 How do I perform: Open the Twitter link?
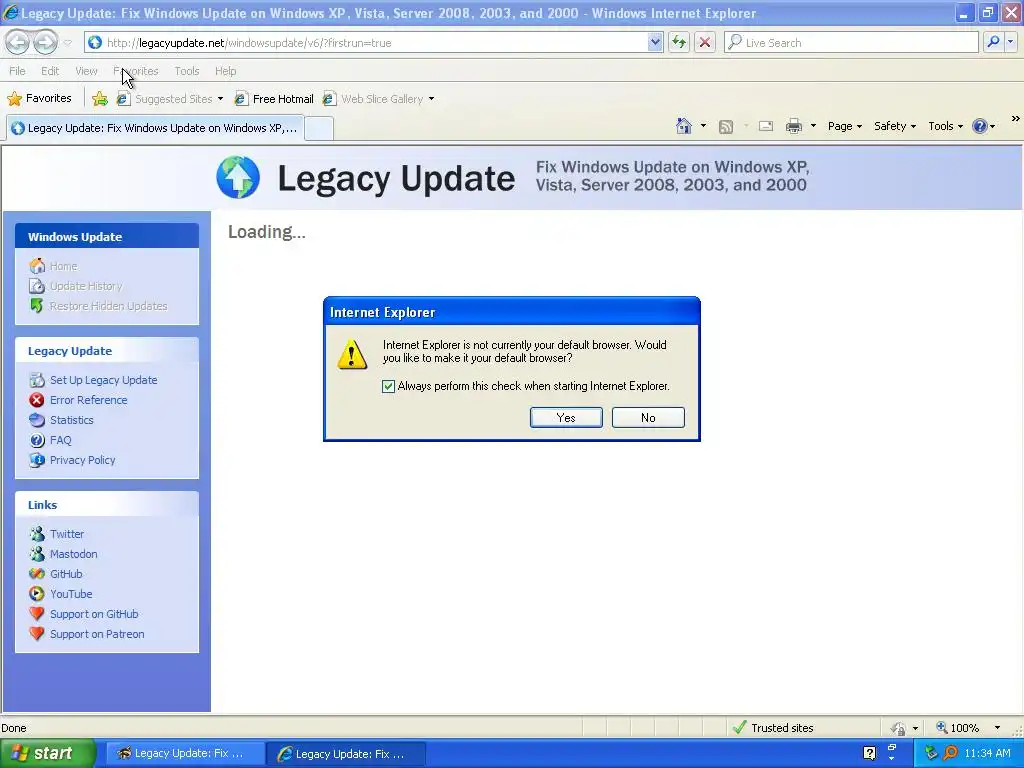click(x=67, y=534)
